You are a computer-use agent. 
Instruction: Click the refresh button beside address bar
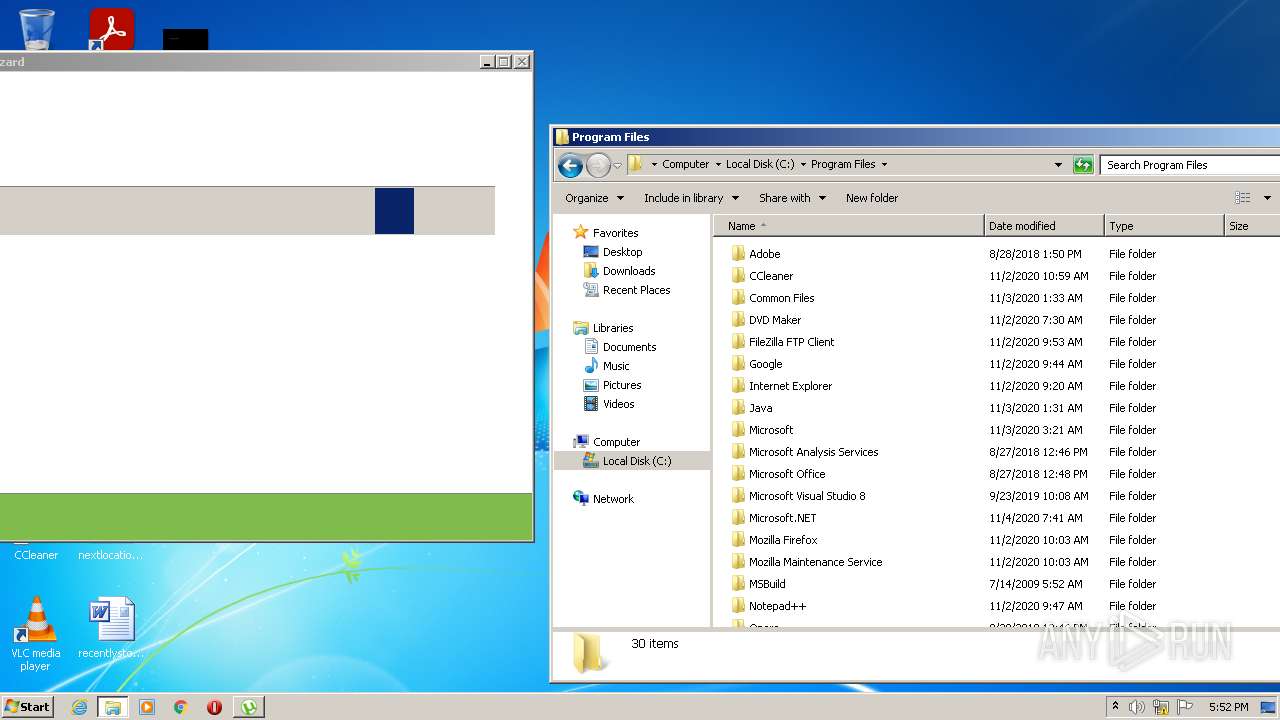coord(1083,165)
